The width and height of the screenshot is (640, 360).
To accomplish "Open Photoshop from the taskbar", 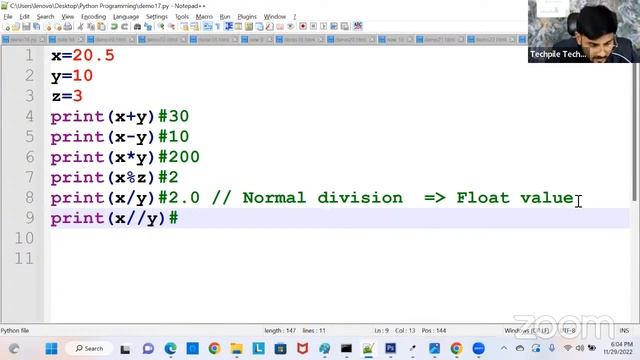I will pyautogui.click(x=391, y=349).
